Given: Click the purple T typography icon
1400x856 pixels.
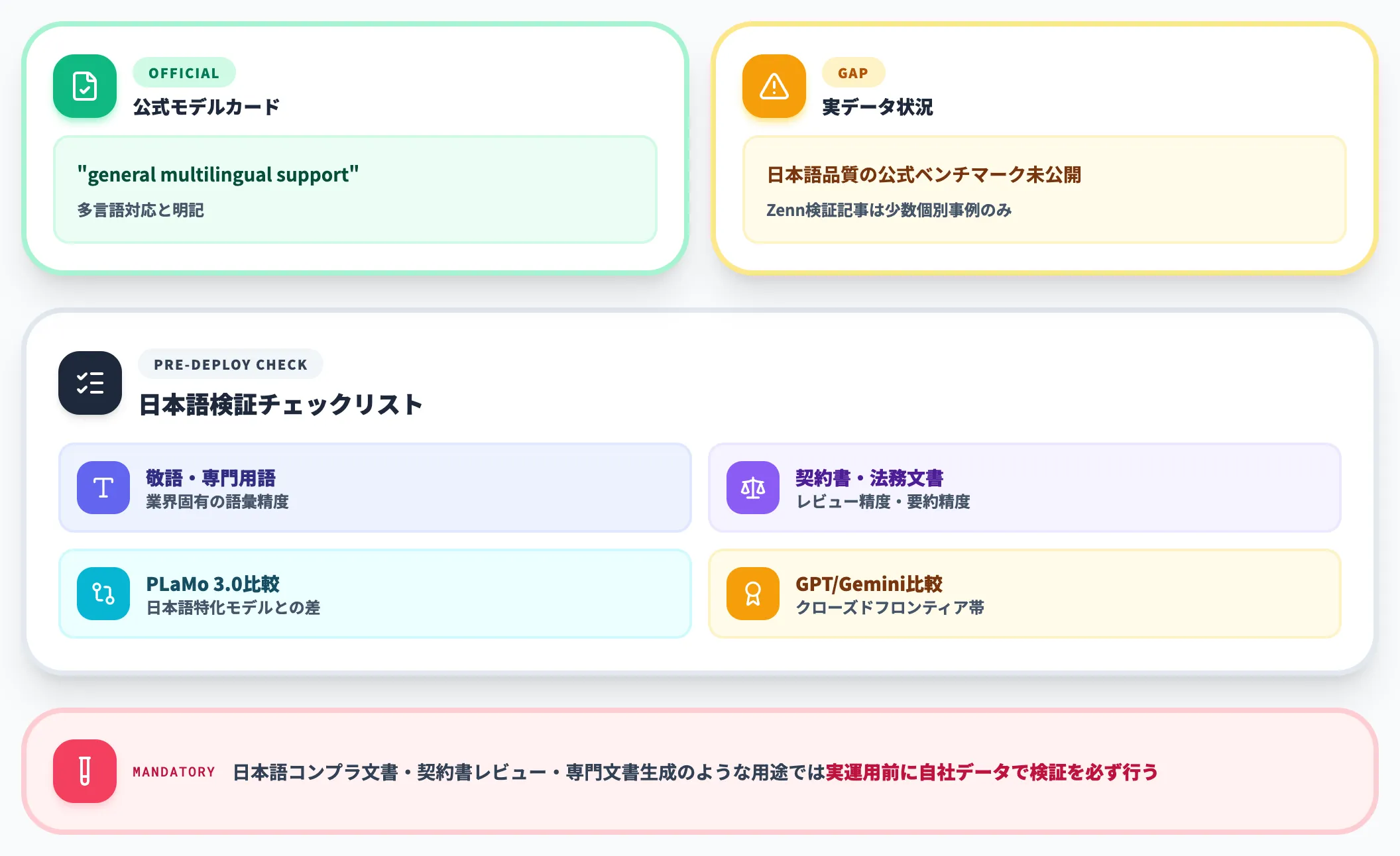Looking at the screenshot, I should [x=103, y=488].
